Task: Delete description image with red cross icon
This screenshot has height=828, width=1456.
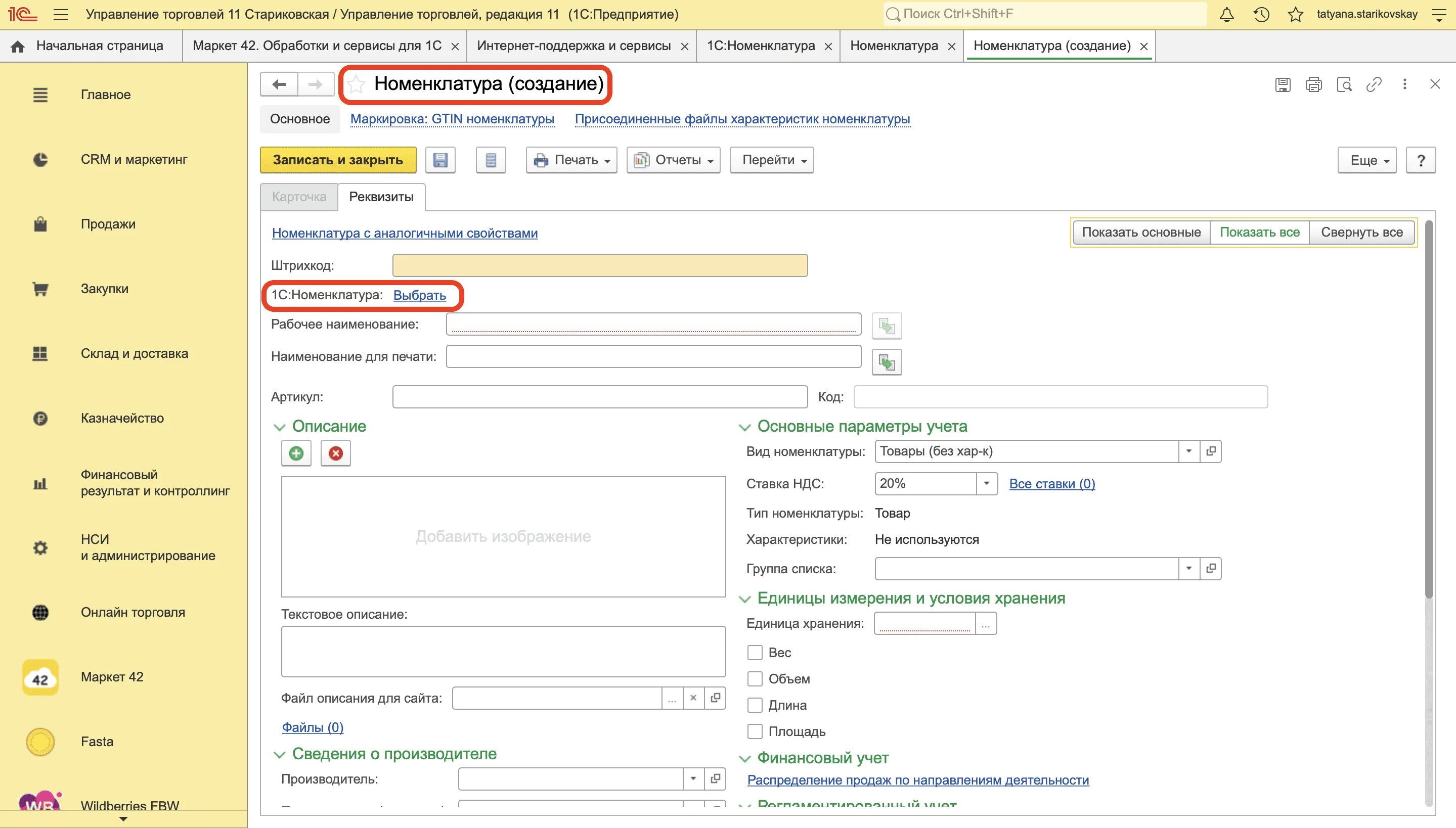Action: (x=336, y=453)
